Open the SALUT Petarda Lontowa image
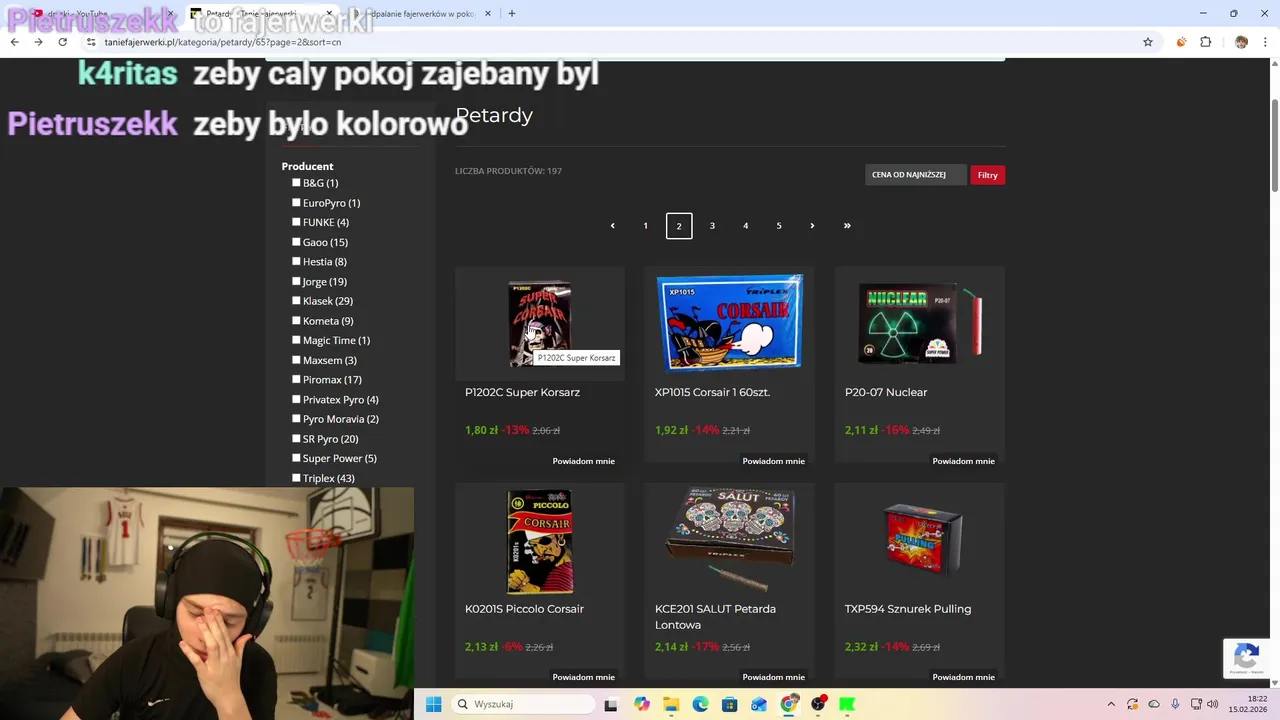 pyautogui.click(x=730, y=540)
